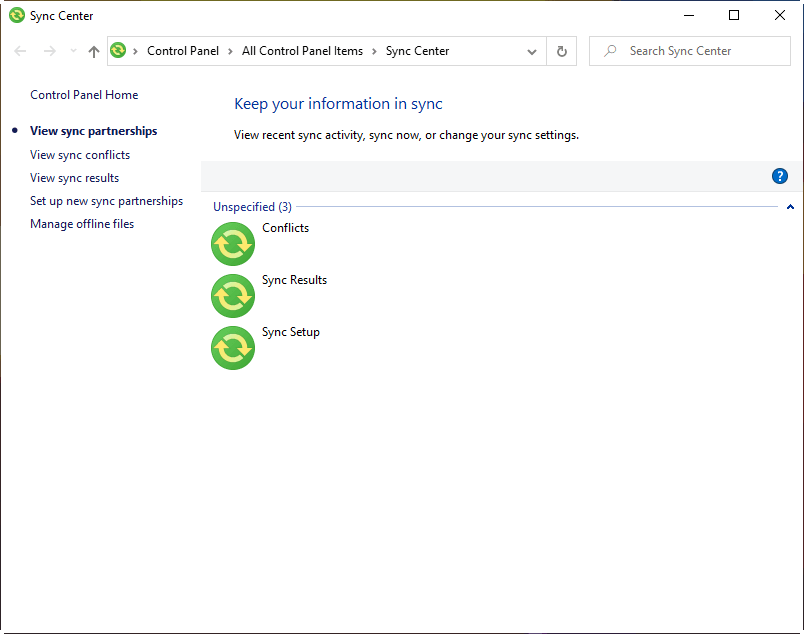Click the Search Sync Center field

[700, 51]
